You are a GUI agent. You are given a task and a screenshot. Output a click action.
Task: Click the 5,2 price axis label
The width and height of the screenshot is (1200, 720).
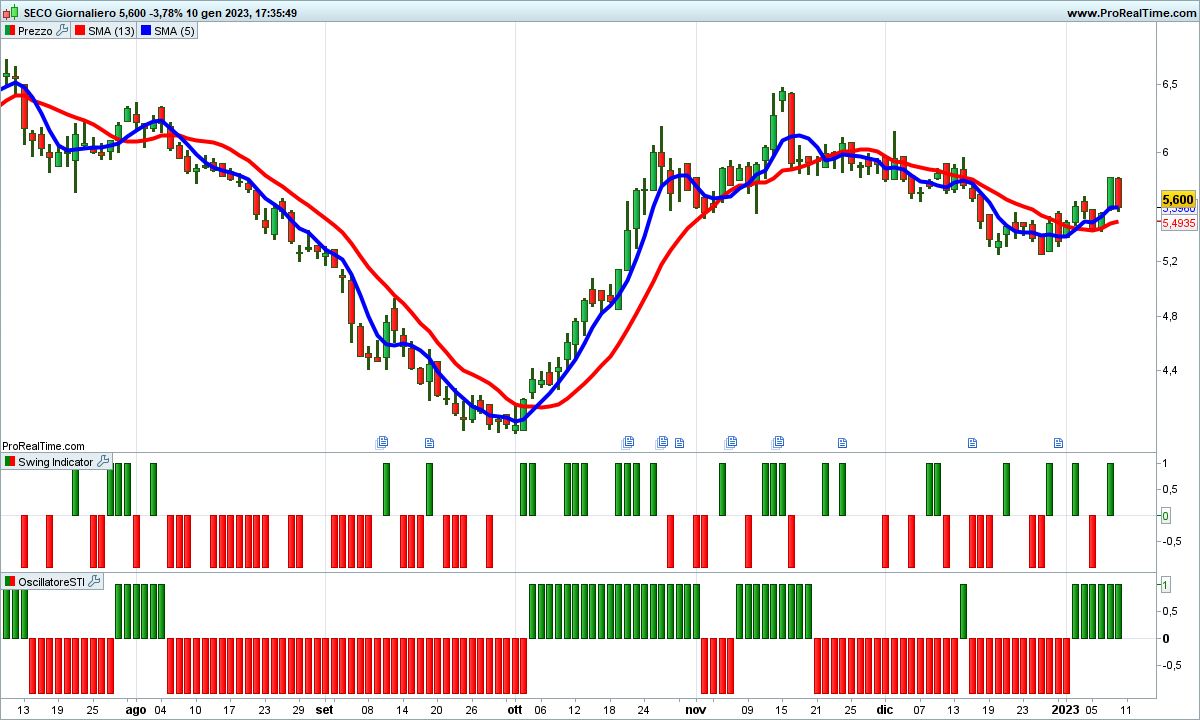point(1168,261)
